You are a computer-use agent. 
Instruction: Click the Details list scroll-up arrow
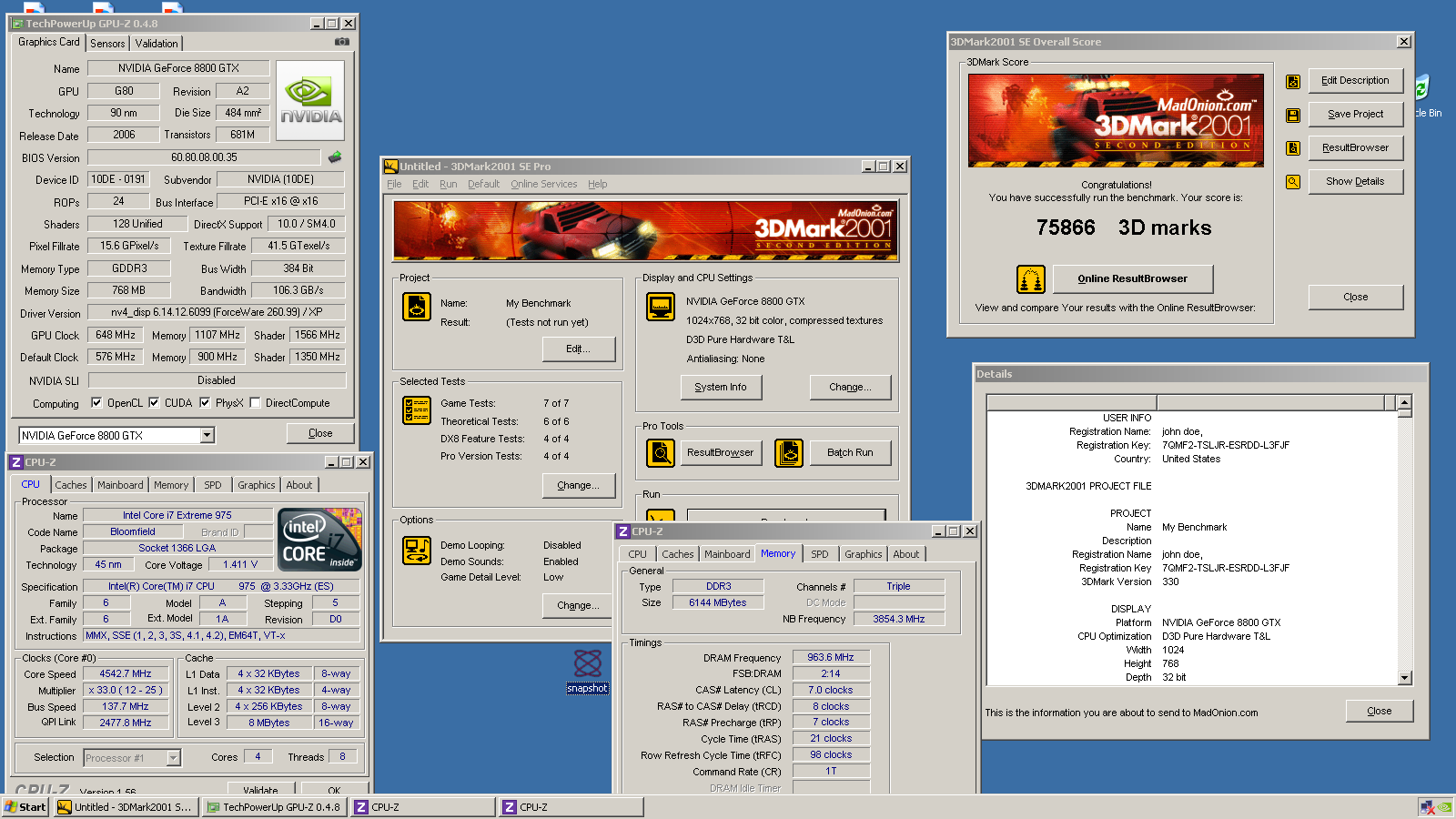tap(1404, 402)
